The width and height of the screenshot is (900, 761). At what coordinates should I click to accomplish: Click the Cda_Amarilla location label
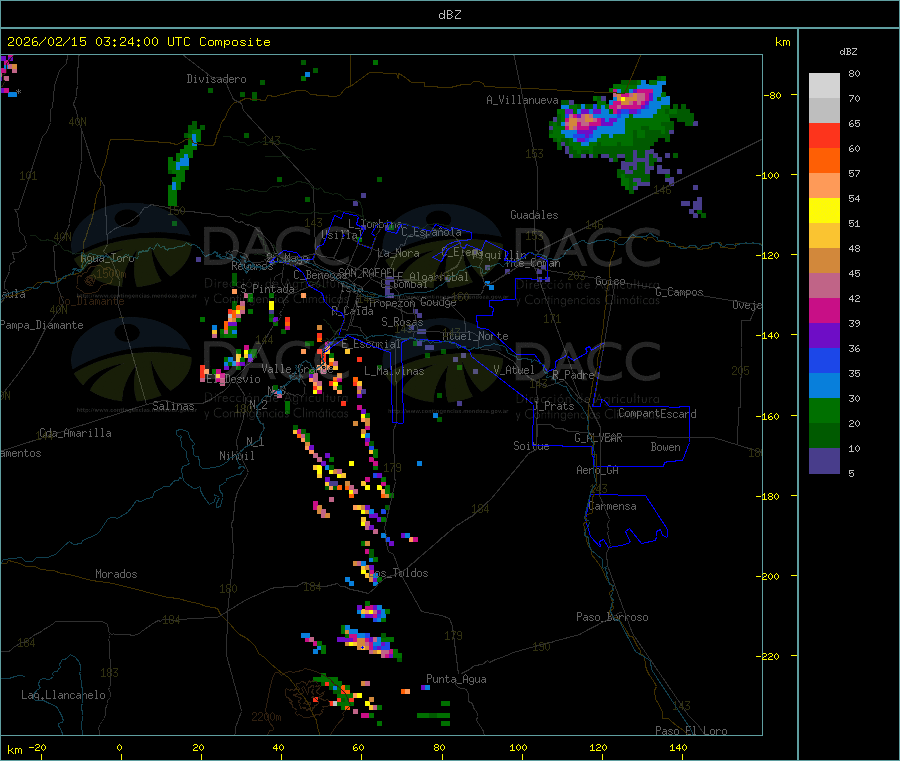point(75,433)
